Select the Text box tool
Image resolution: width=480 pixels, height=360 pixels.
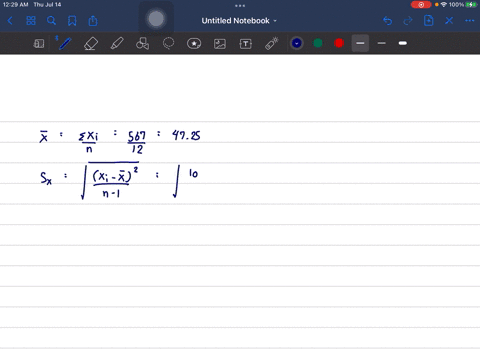246,44
